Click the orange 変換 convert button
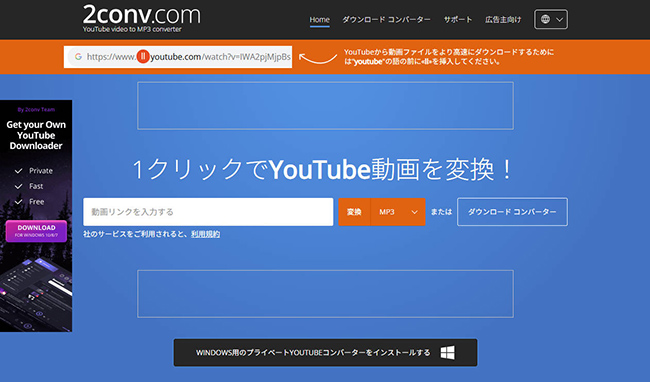This screenshot has height=382, width=650. [x=354, y=212]
